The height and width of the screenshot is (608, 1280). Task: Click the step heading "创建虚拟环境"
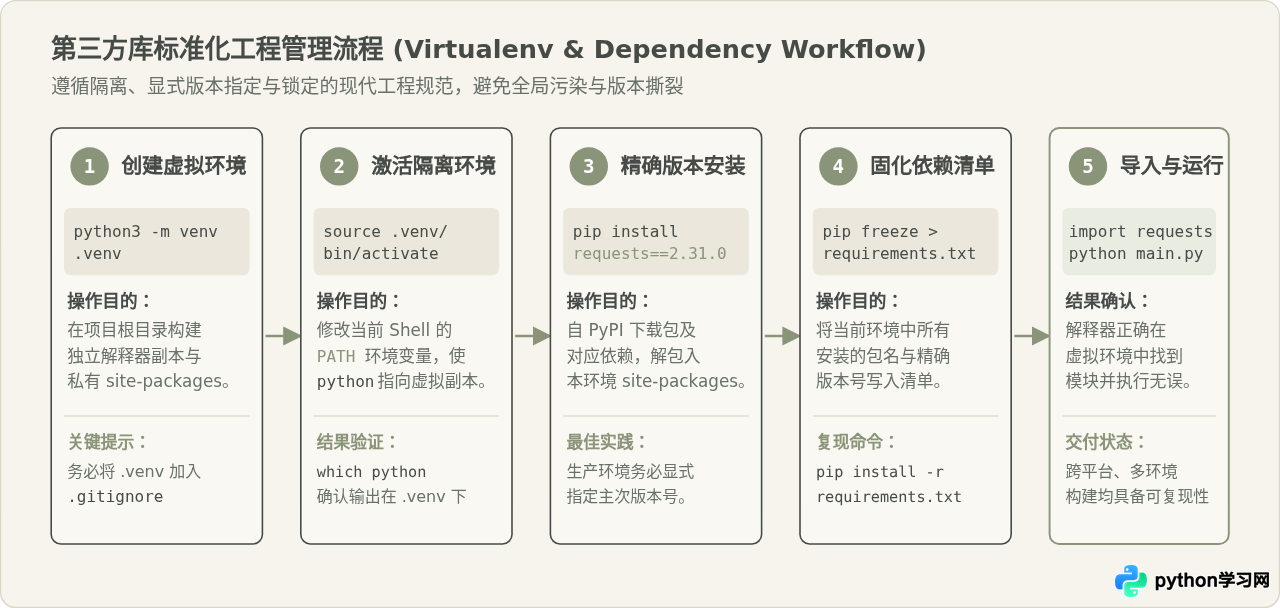pyautogui.click(x=184, y=166)
